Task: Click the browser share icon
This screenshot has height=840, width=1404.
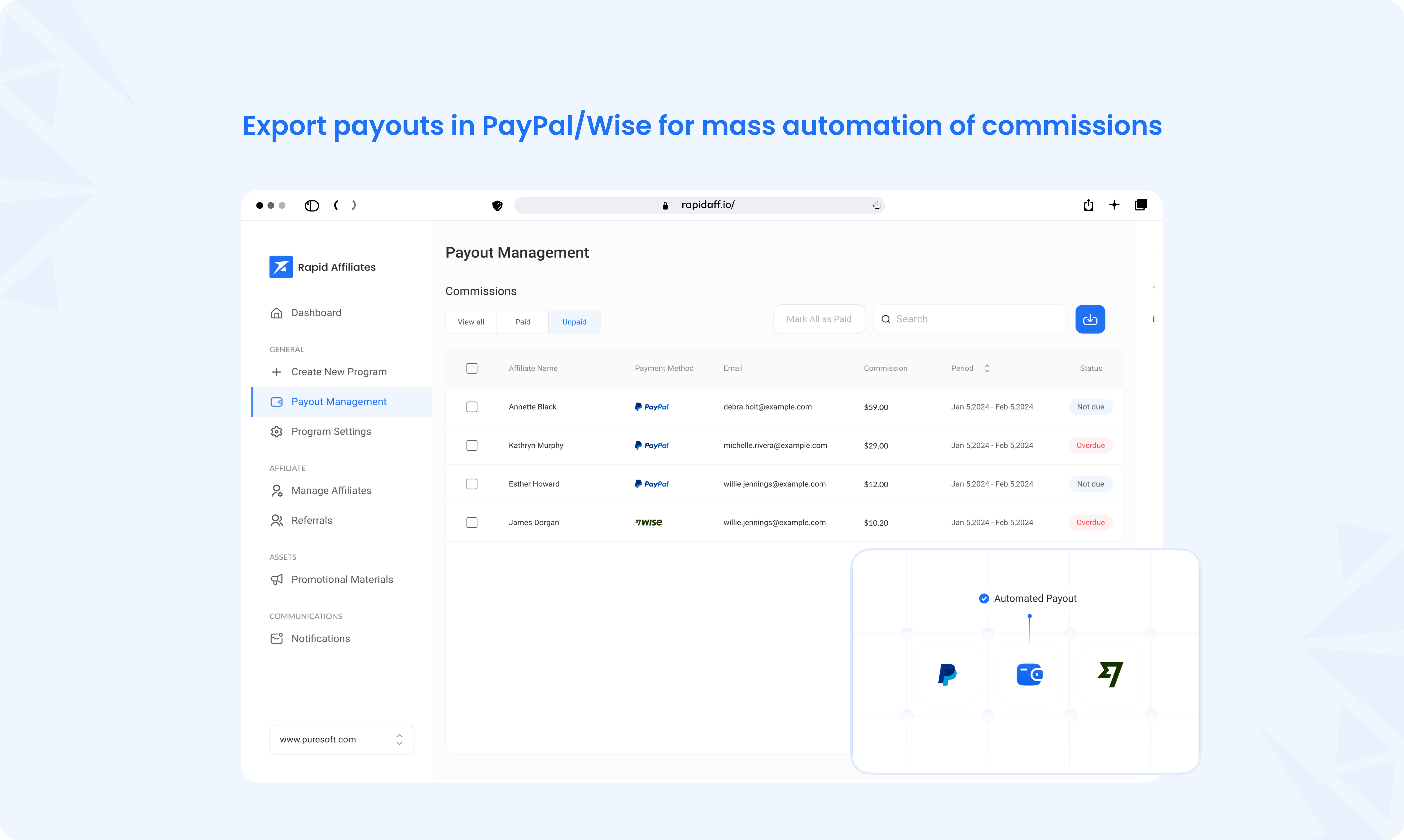Action: coord(1089,205)
